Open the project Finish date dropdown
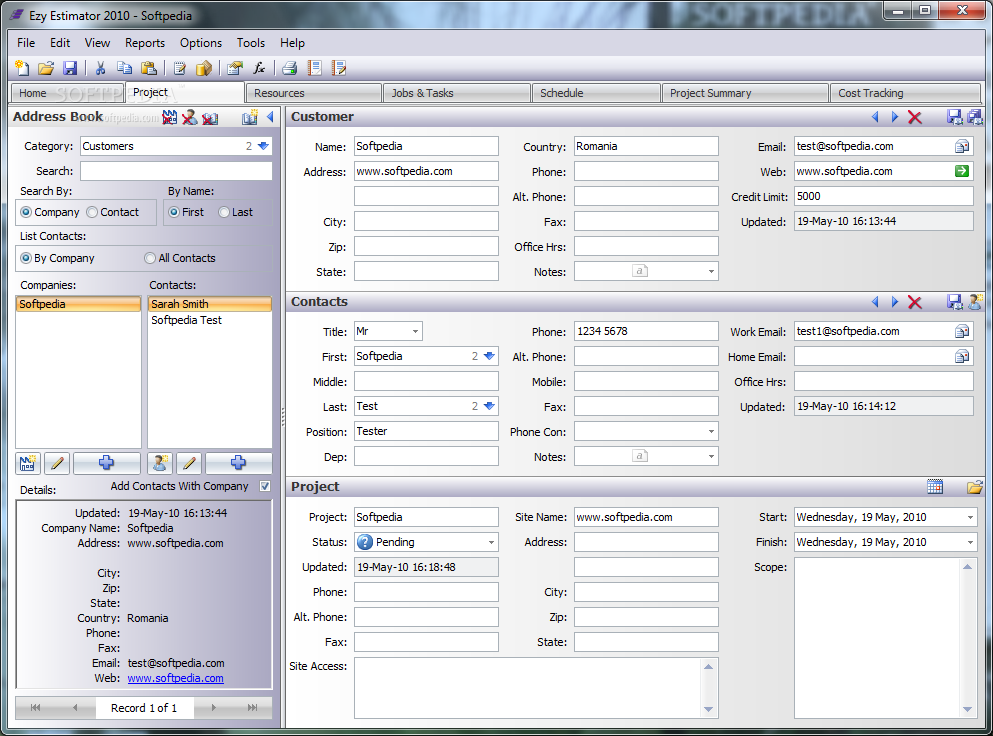993x736 pixels. tap(970, 542)
